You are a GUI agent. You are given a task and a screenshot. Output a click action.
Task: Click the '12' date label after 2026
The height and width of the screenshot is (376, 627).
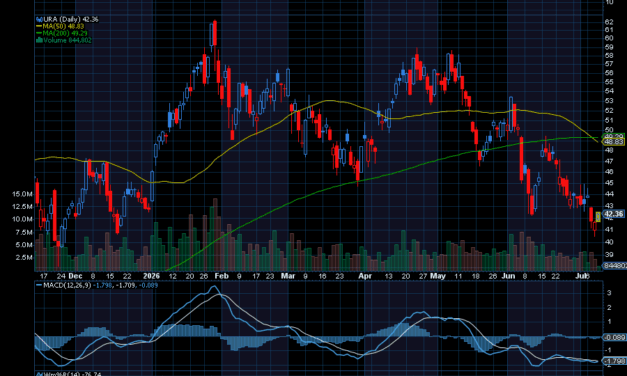click(172, 276)
